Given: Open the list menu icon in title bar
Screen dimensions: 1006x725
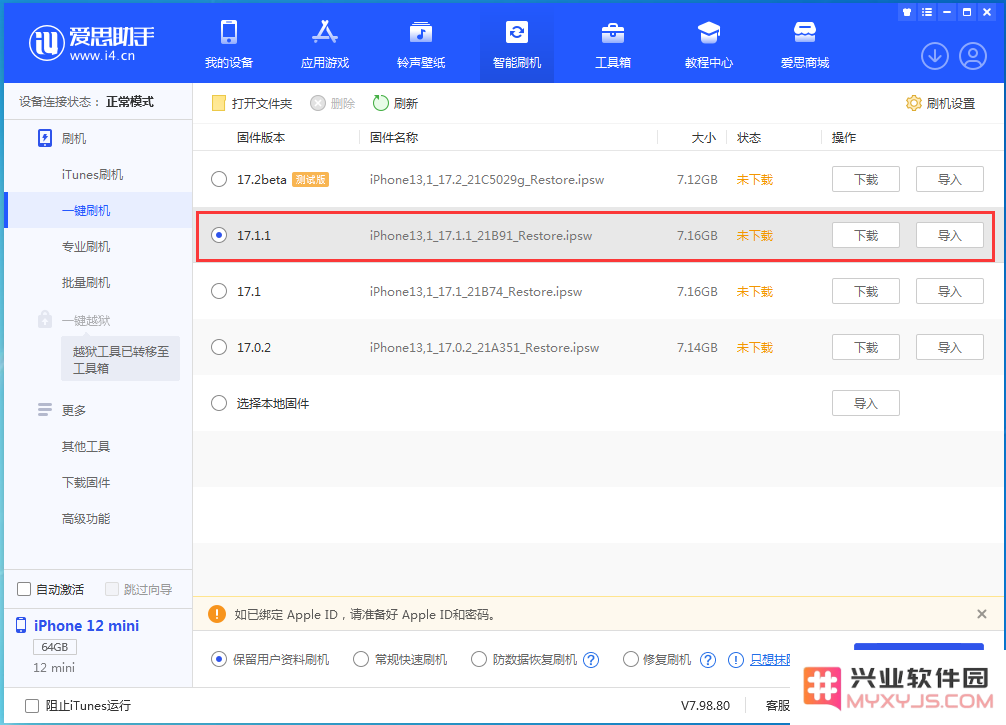Looking at the screenshot, I should [x=926, y=12].
